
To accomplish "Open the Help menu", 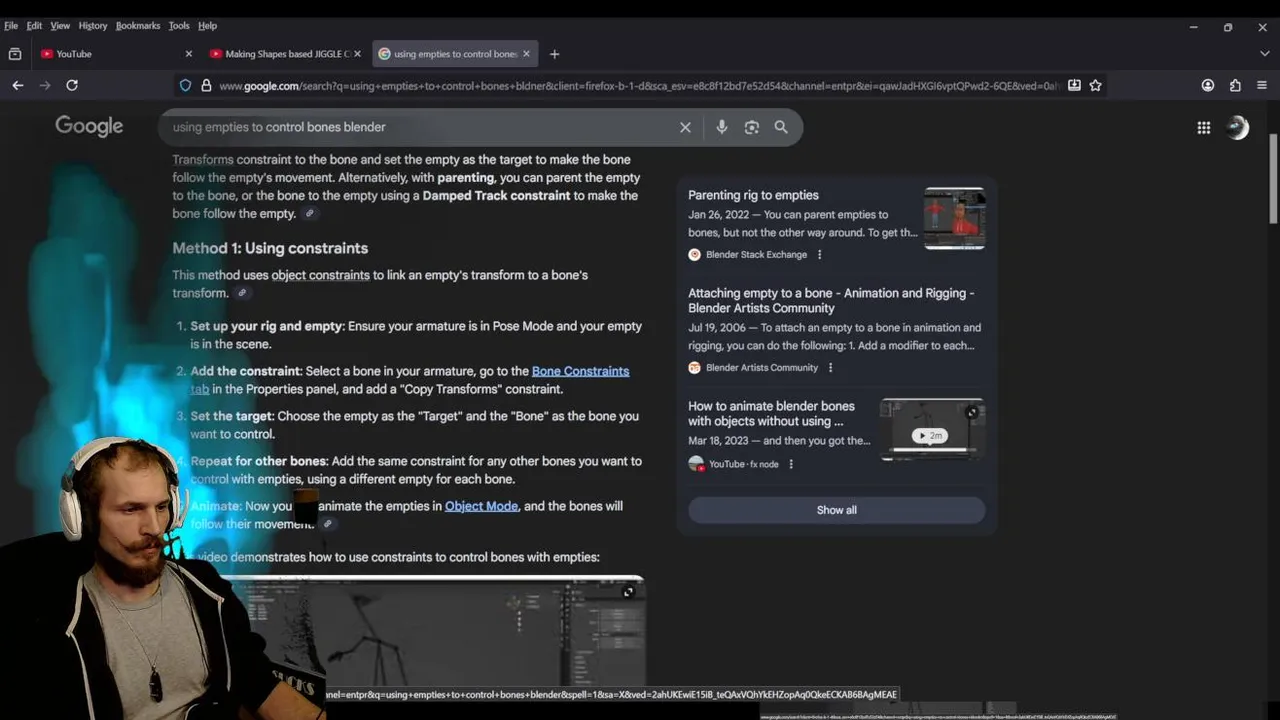I will point(207,26).
